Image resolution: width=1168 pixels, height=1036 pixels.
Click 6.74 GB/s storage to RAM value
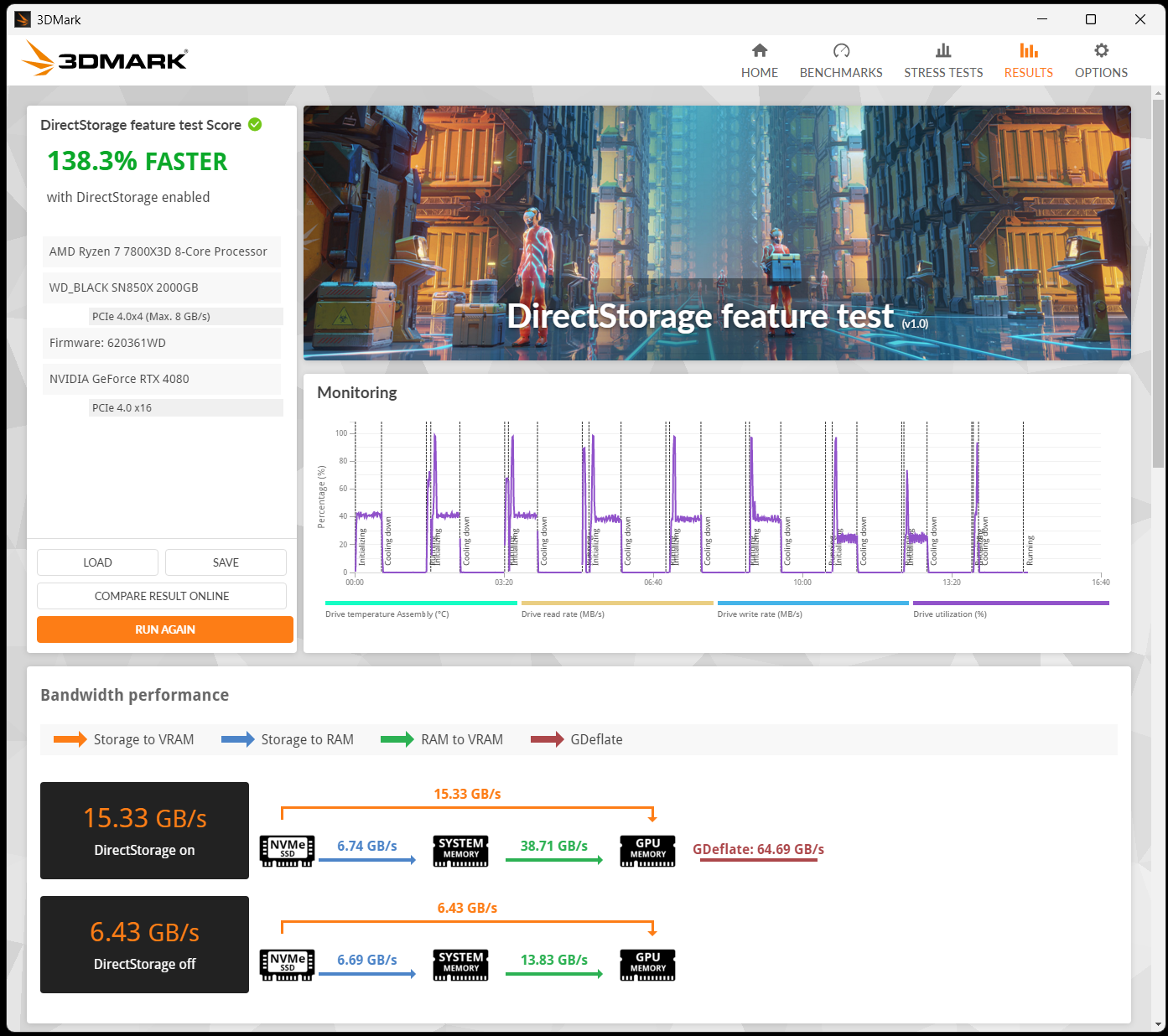367,846
